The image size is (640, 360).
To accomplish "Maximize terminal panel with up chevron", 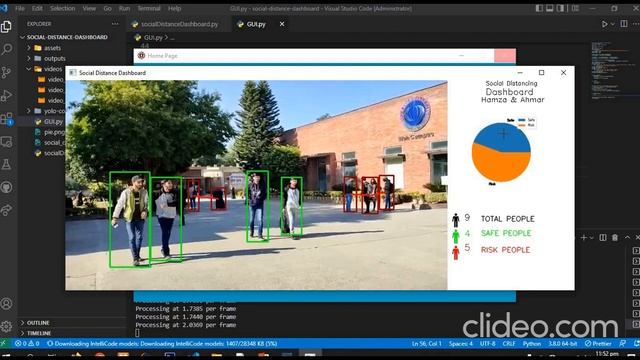I will [x=627, y=238].
